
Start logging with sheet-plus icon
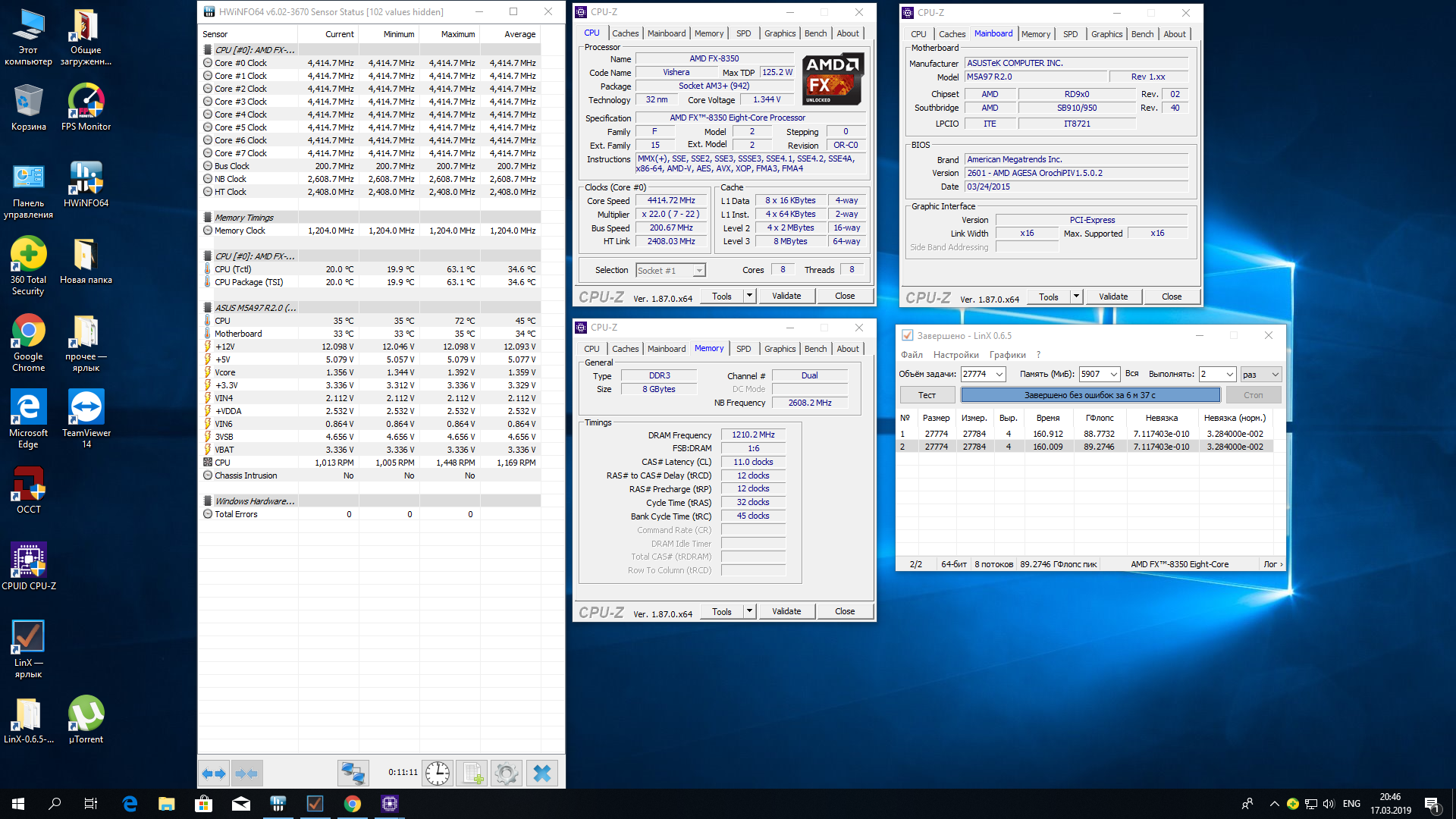click(472, 773)
